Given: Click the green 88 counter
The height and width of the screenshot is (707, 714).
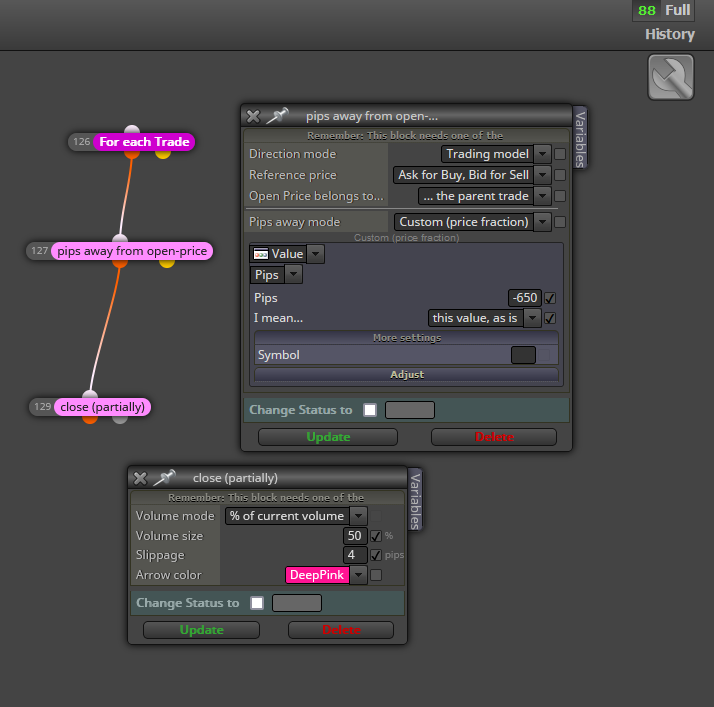Looking at the screenshot, I should tap(647, 10).
